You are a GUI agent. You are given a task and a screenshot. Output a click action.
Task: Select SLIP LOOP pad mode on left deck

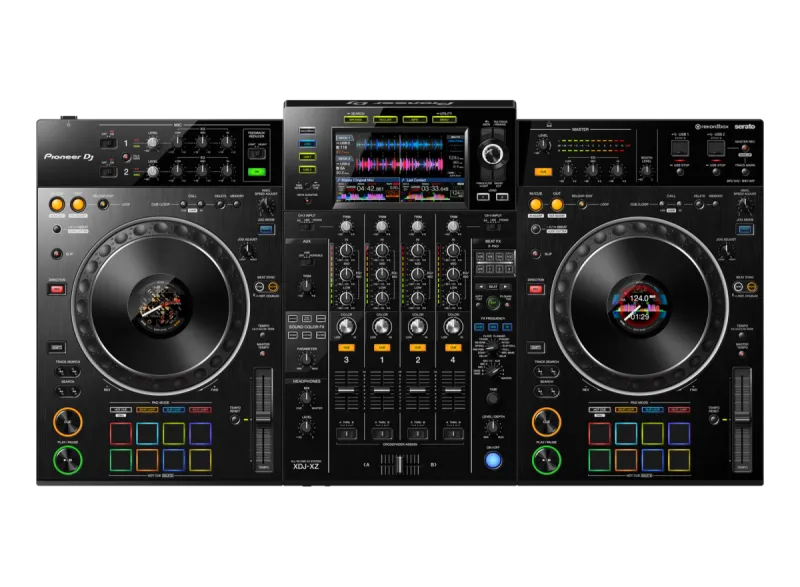point(173,410)
